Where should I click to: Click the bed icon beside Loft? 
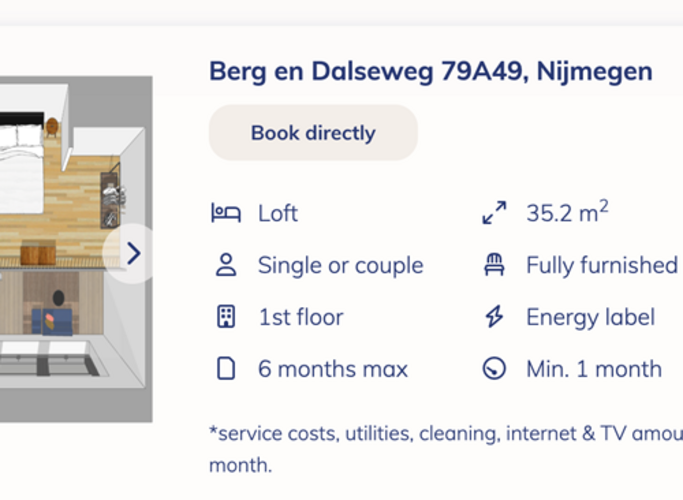pyautogui.click(x=226, y=213)
